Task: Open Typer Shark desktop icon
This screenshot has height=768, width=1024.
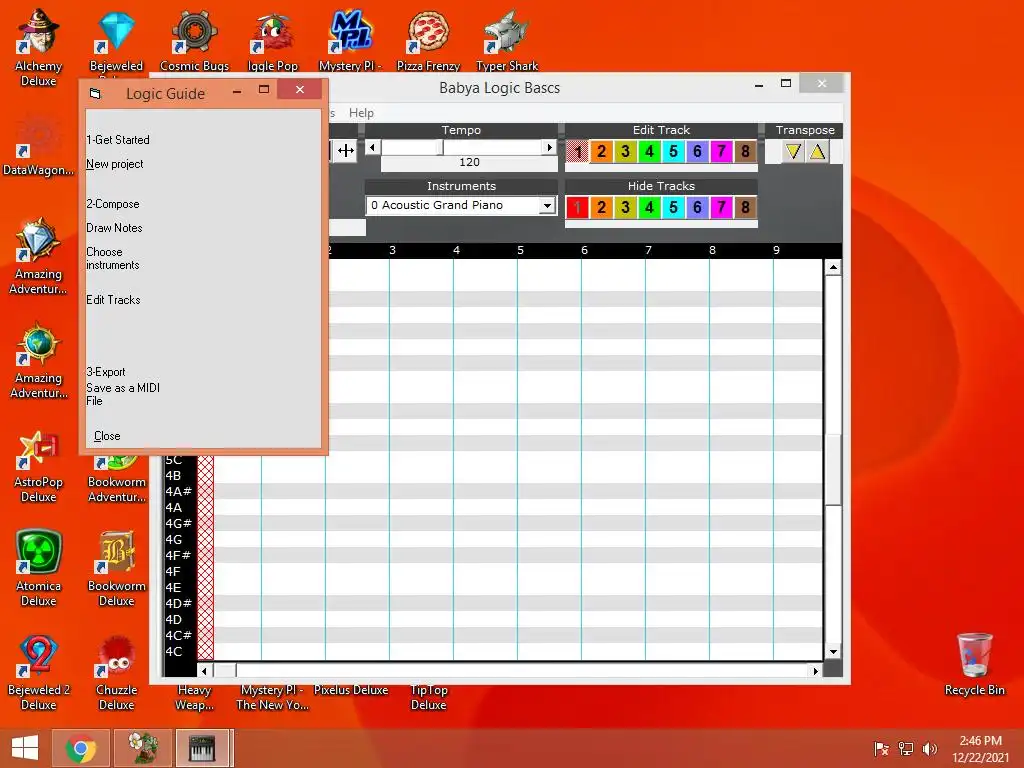Action: pyautogui.click(x=507, y=40)
